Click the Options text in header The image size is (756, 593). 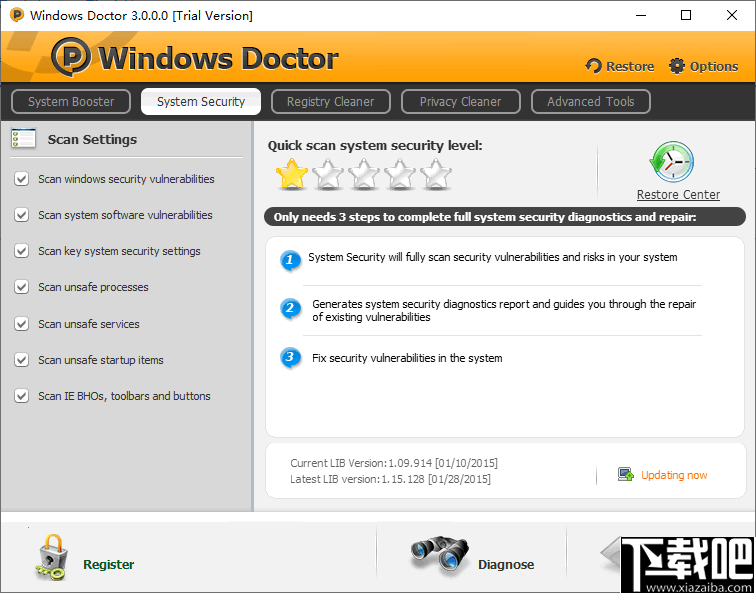coord(714,67)
